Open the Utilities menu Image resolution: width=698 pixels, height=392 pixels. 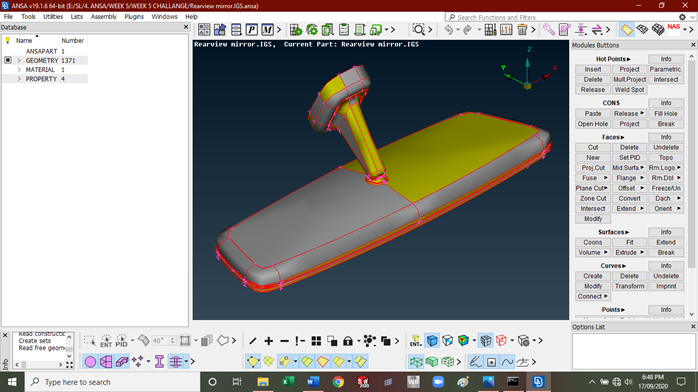click(x=53, y=16)
